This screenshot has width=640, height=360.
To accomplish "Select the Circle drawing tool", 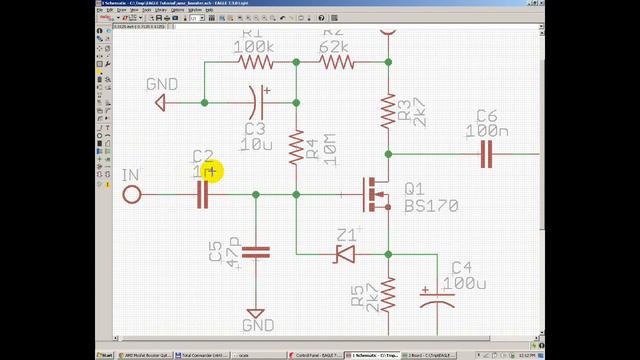I will [100, 136].
